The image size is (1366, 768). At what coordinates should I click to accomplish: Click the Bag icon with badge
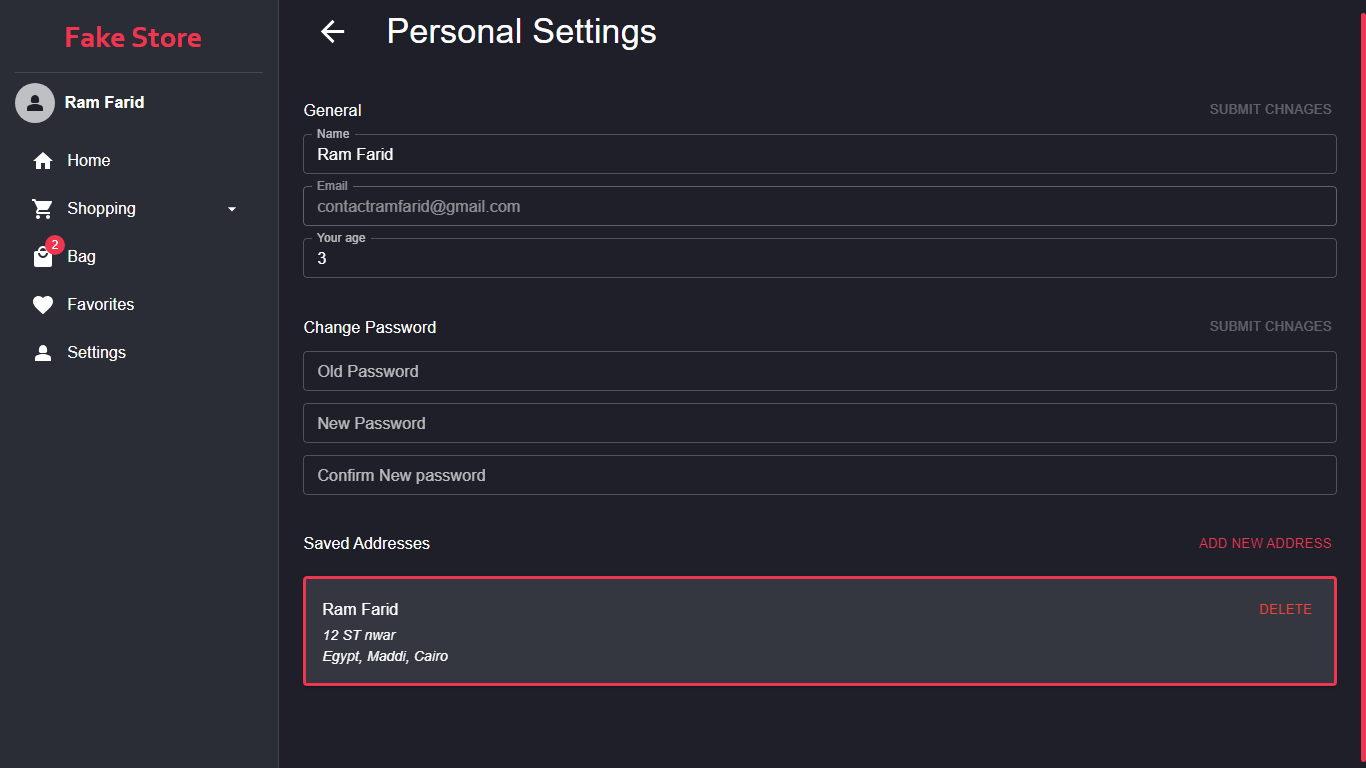[43, 257]
